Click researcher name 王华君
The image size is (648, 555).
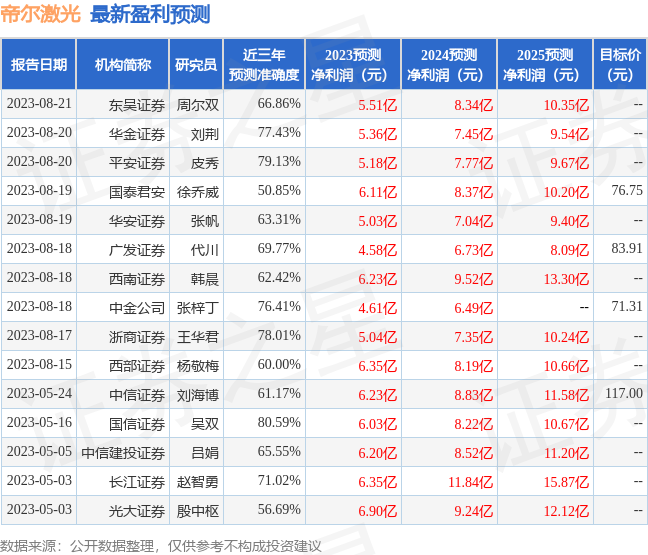point(198,337)
